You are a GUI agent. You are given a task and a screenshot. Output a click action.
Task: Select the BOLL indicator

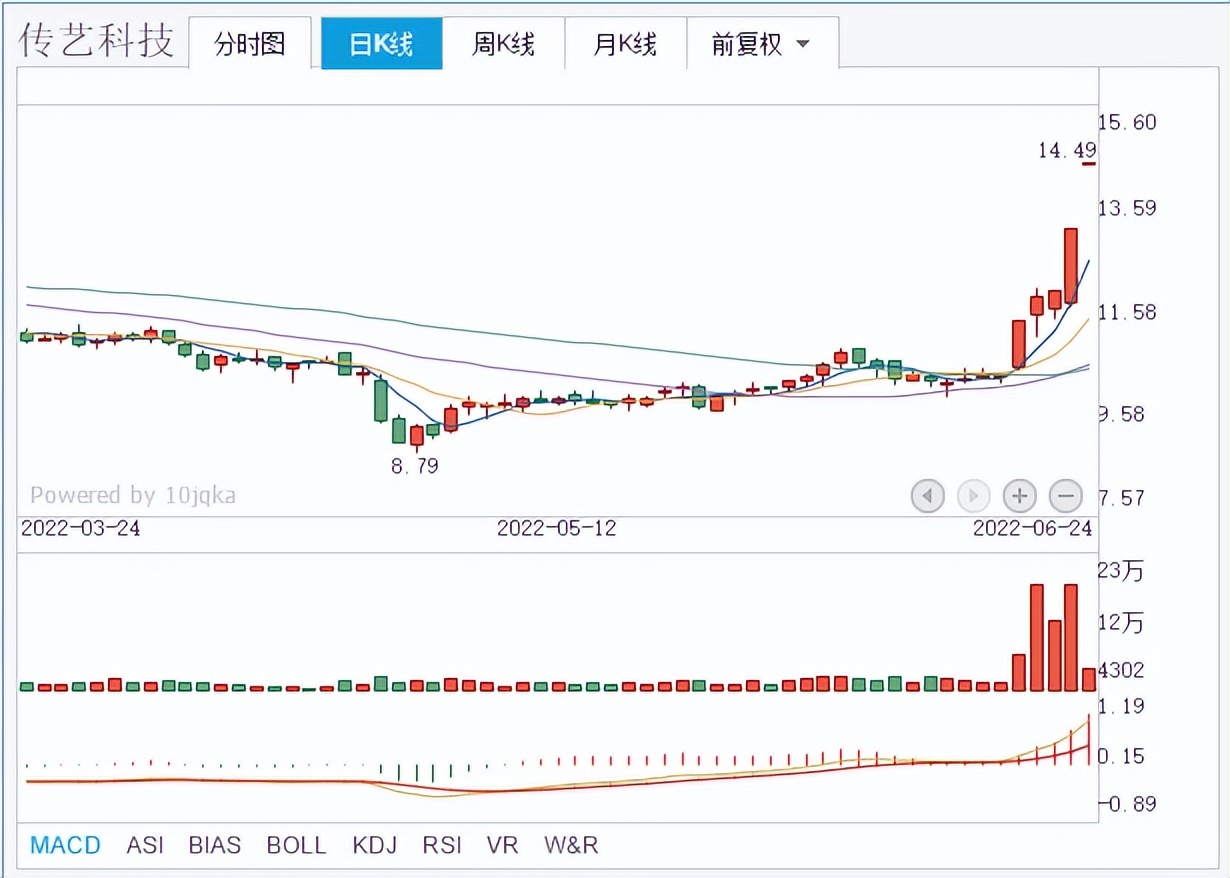(x=296, y=845)
